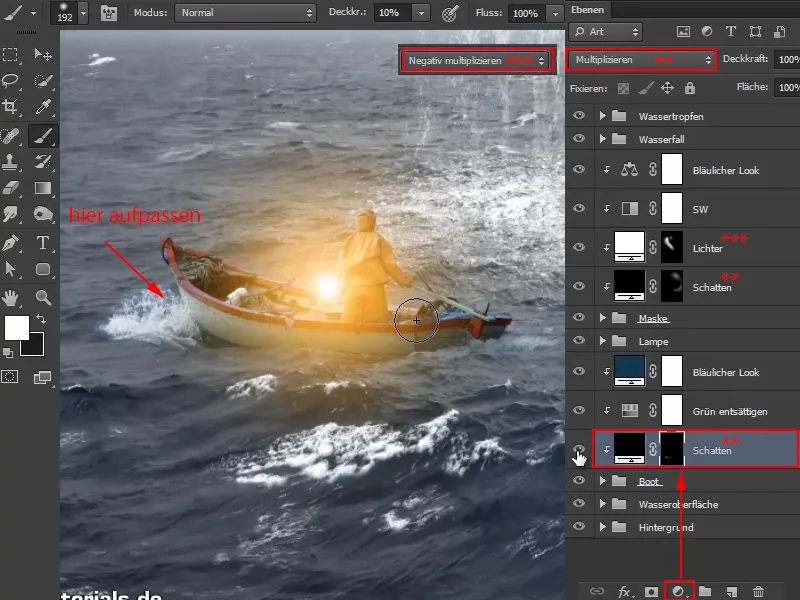Select the Spot Healing Brush tool

(x=10, y=136)
